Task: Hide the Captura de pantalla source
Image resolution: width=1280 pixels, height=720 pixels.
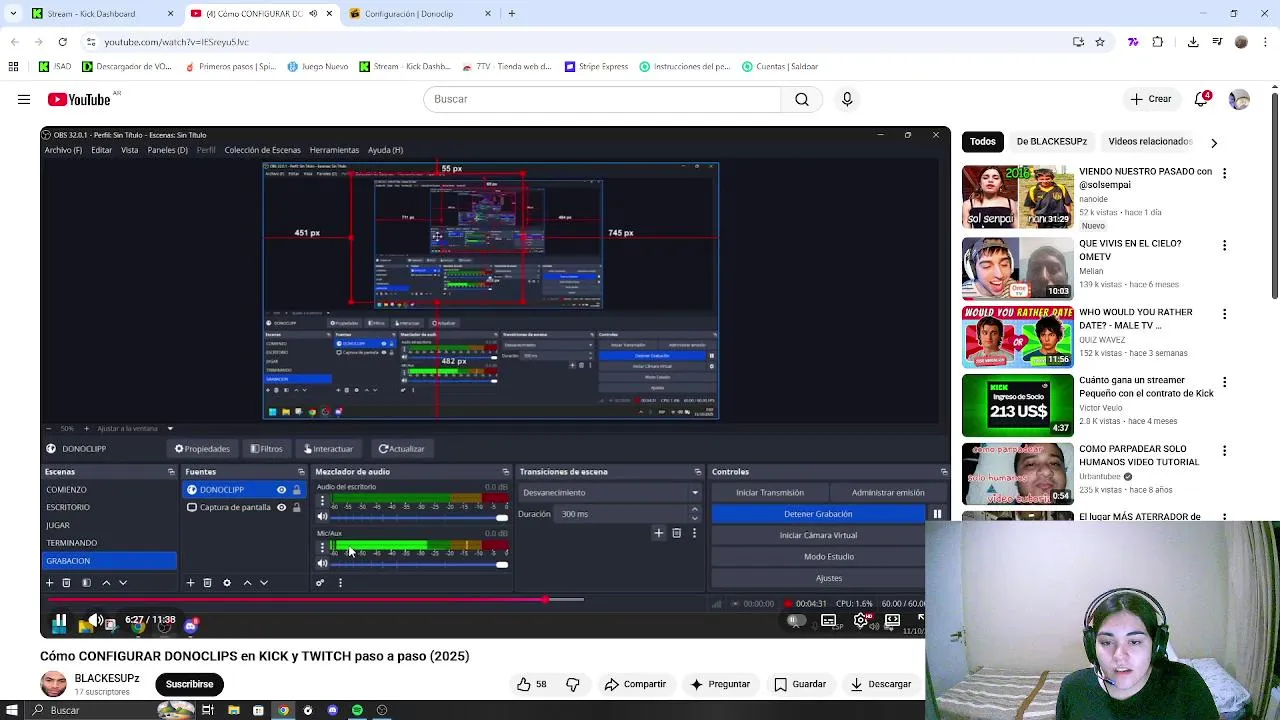Action: 281,508
